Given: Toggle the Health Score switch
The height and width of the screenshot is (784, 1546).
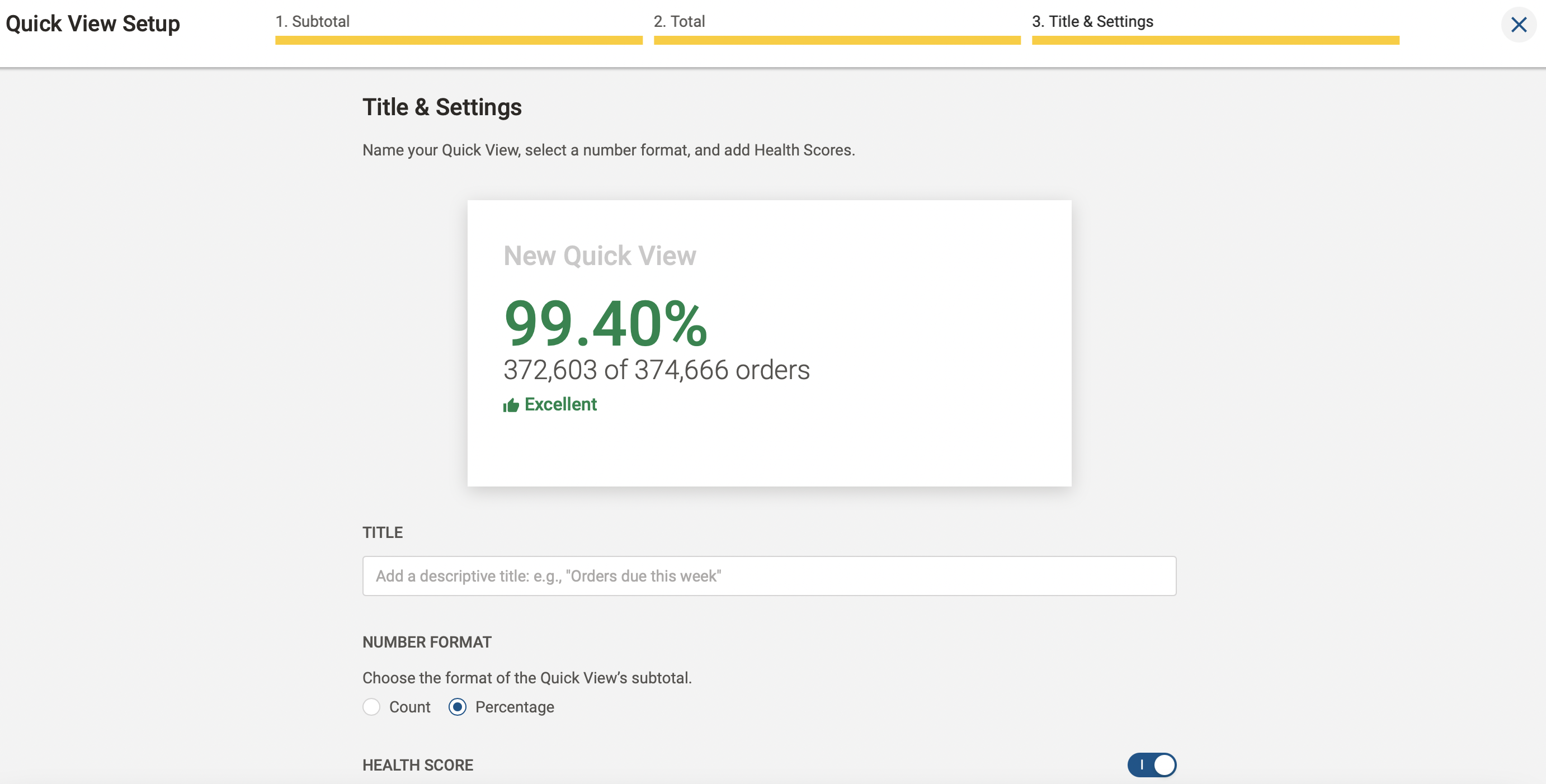Looking at the screenshot, I should [1151, 764].
